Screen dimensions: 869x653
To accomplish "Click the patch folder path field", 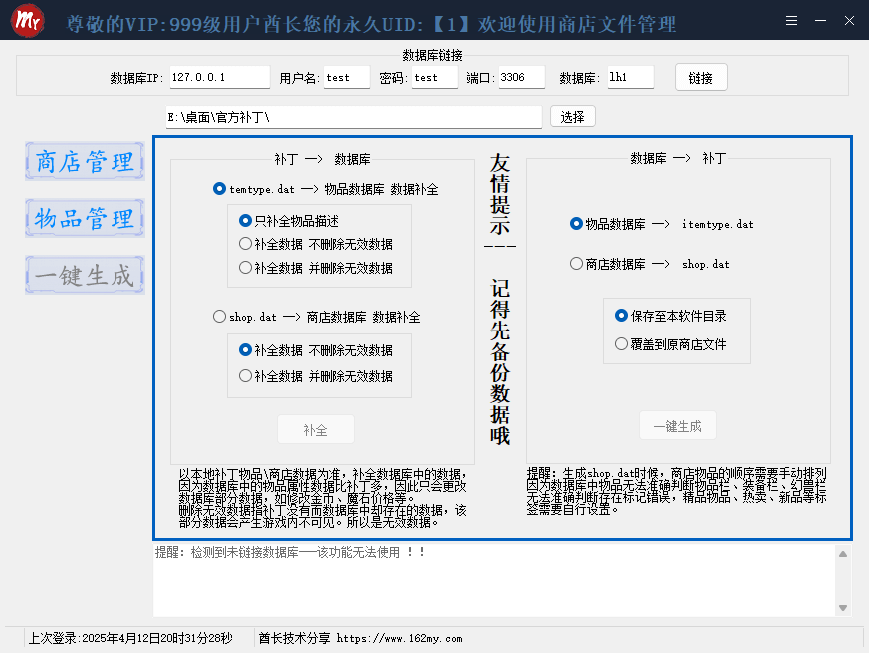I will point(353,117).
